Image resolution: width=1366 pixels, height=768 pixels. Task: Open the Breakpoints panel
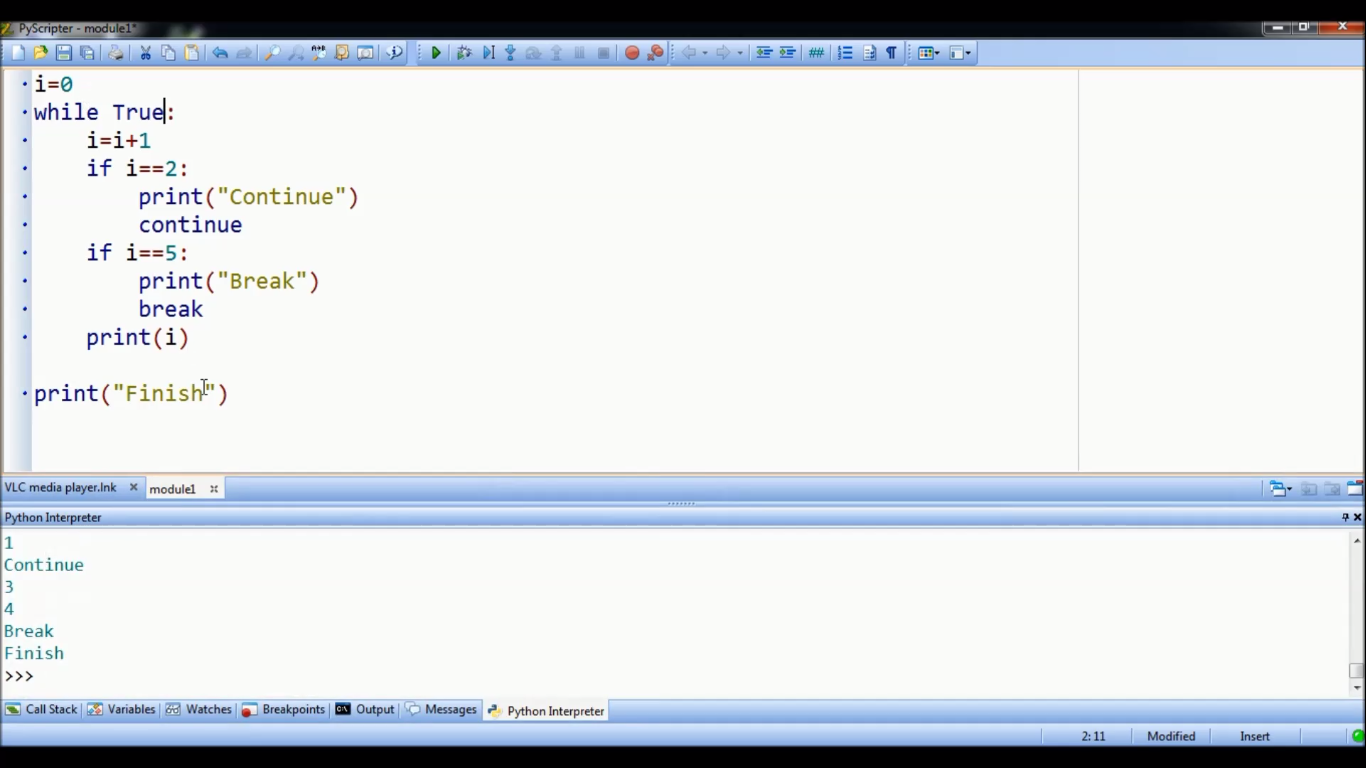(293, 709)
